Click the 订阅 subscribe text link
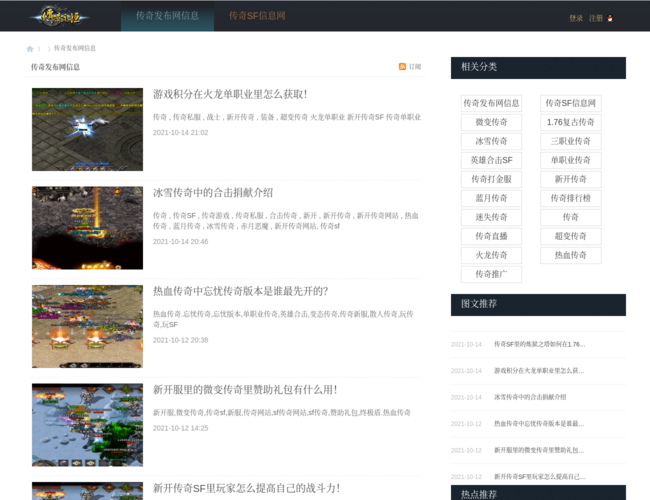650x500 pixels. [415, 66]
